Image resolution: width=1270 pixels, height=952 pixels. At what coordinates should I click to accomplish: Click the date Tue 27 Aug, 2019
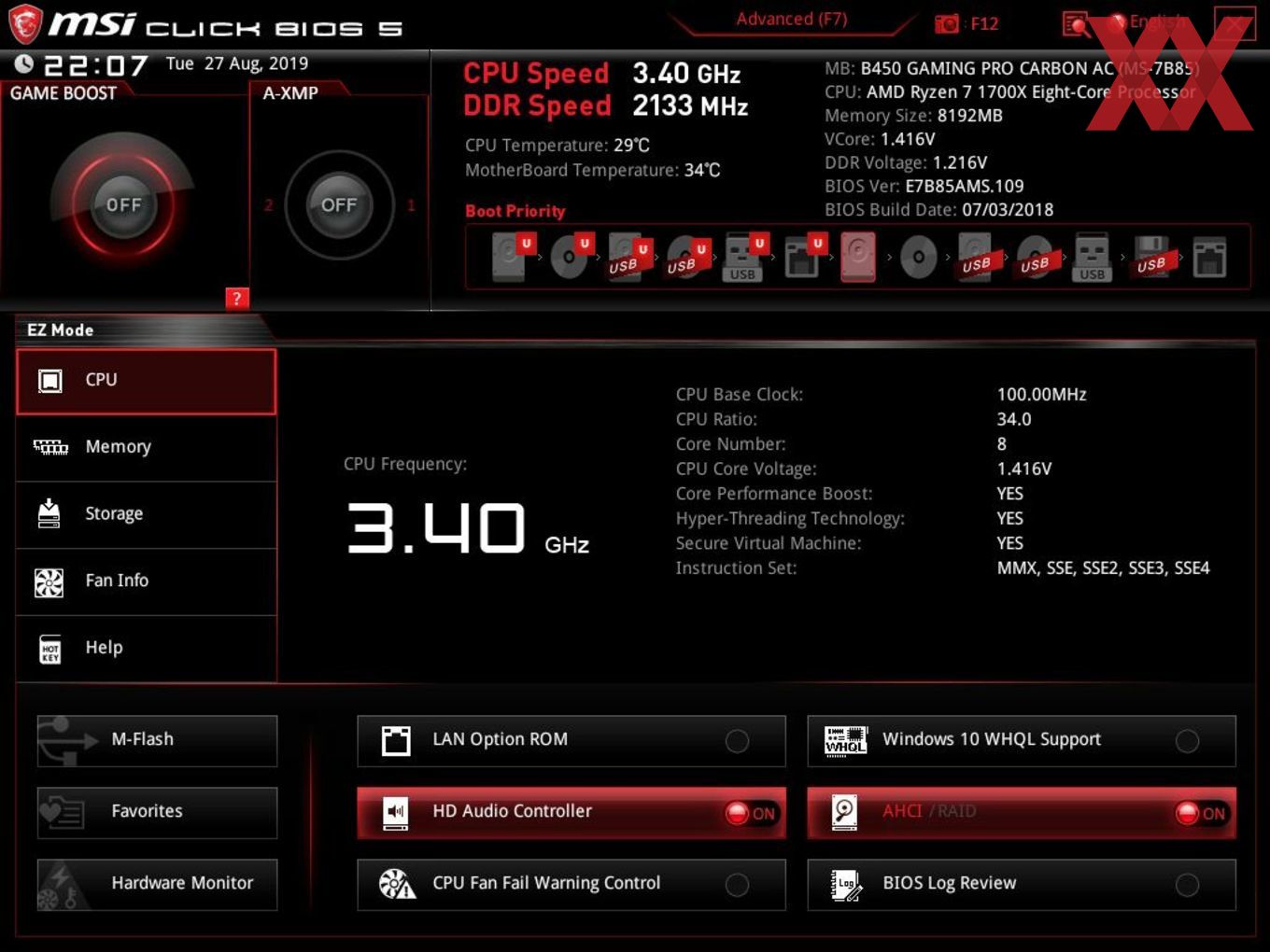tap(237, 63)
